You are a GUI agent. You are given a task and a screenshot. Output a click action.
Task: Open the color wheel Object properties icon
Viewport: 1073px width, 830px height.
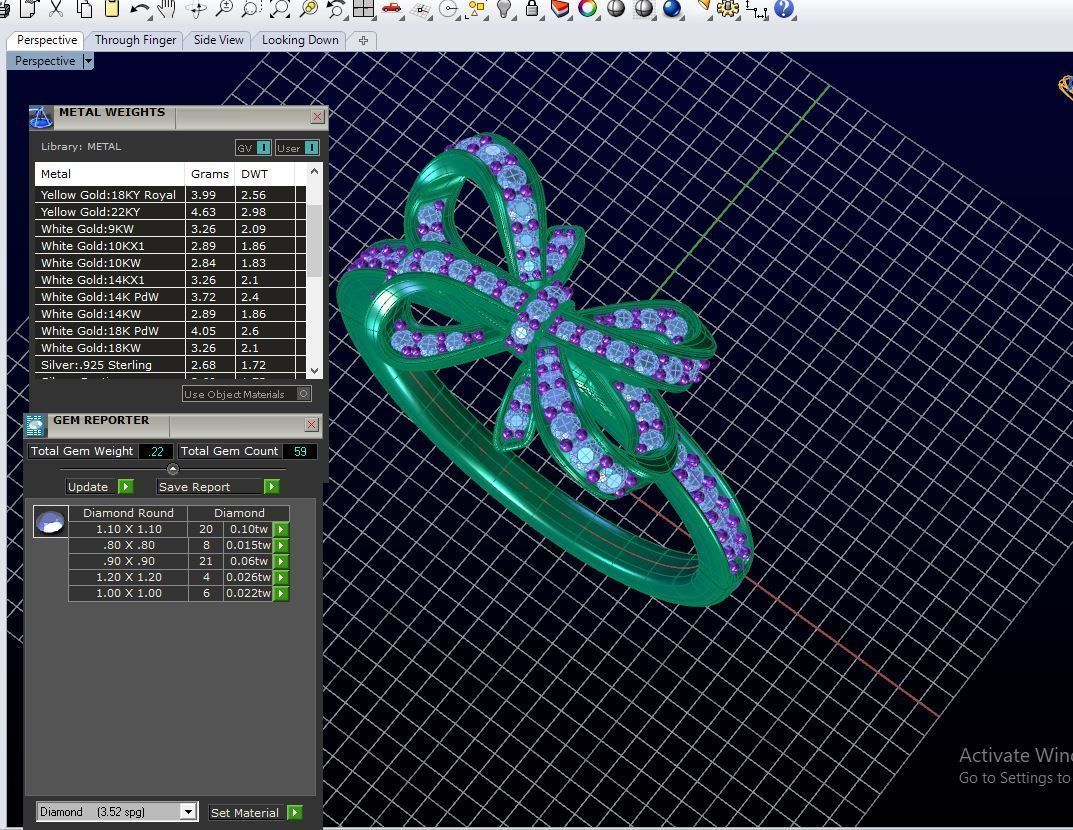tap(588, 9)
